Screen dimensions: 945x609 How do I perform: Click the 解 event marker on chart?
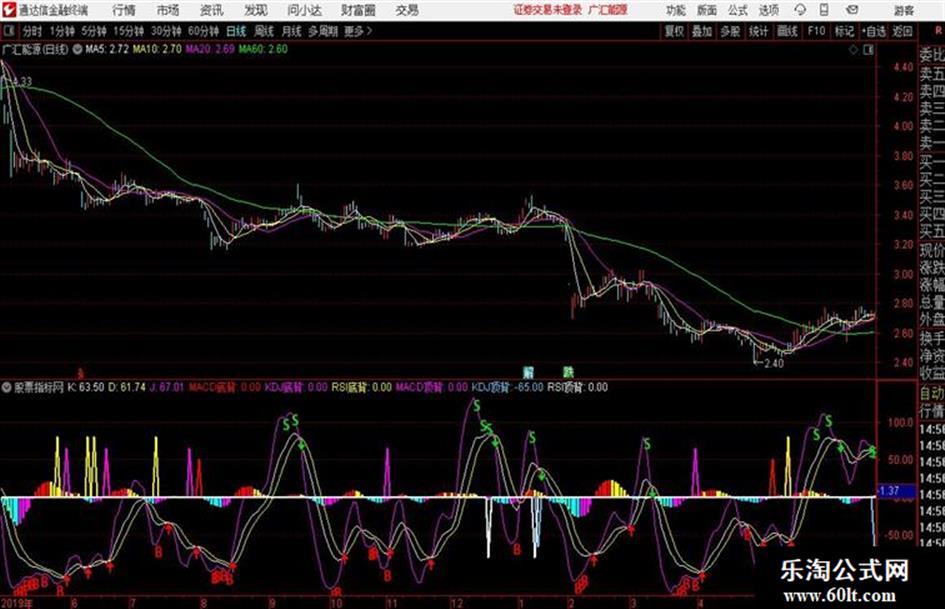(529, 371)
